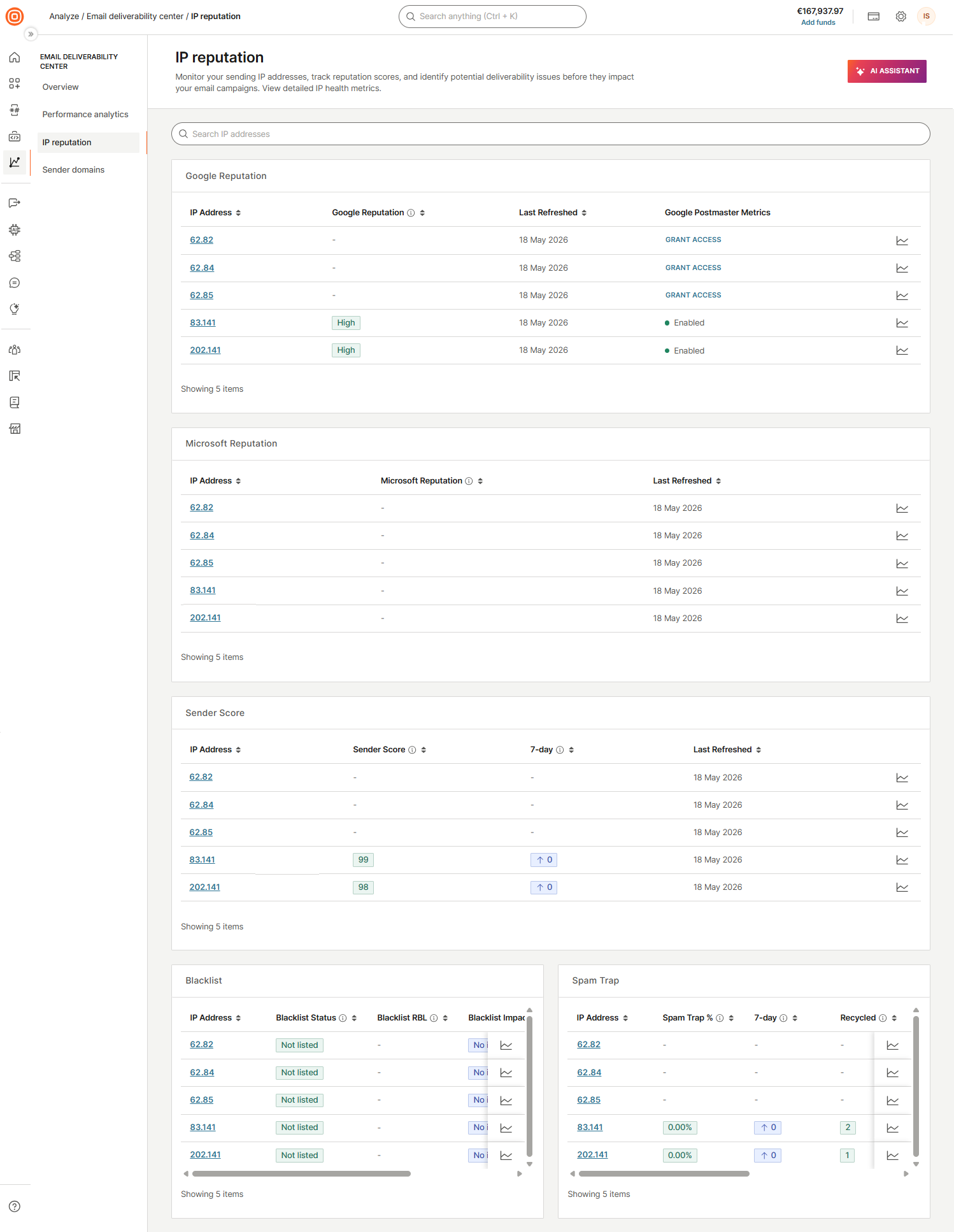The image size is (954, 1232).
Task: Open the Microsoft Reputation chart for 62.84
Action: [902, 536]
